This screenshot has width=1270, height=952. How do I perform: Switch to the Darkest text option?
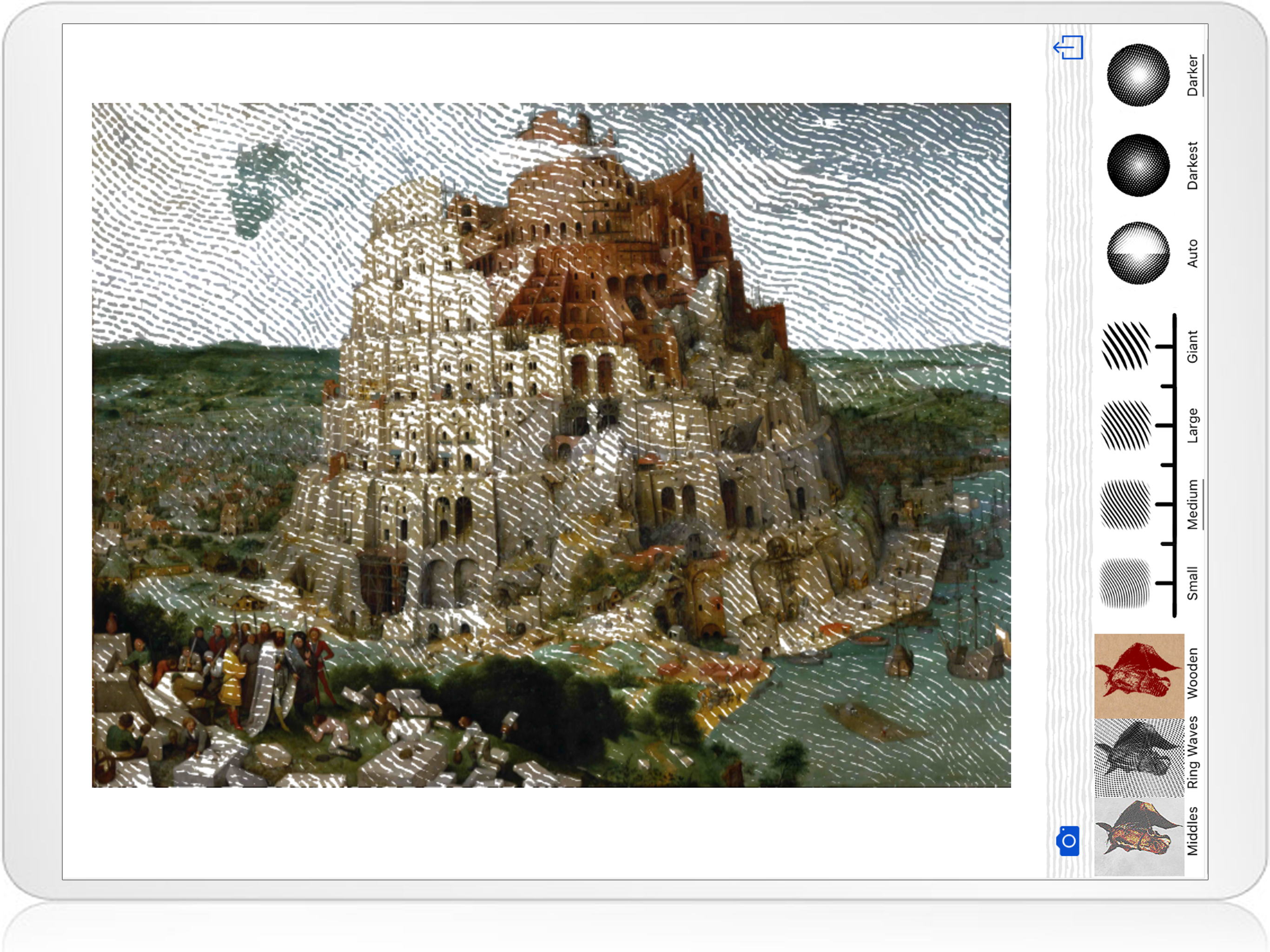[1192, 165]
